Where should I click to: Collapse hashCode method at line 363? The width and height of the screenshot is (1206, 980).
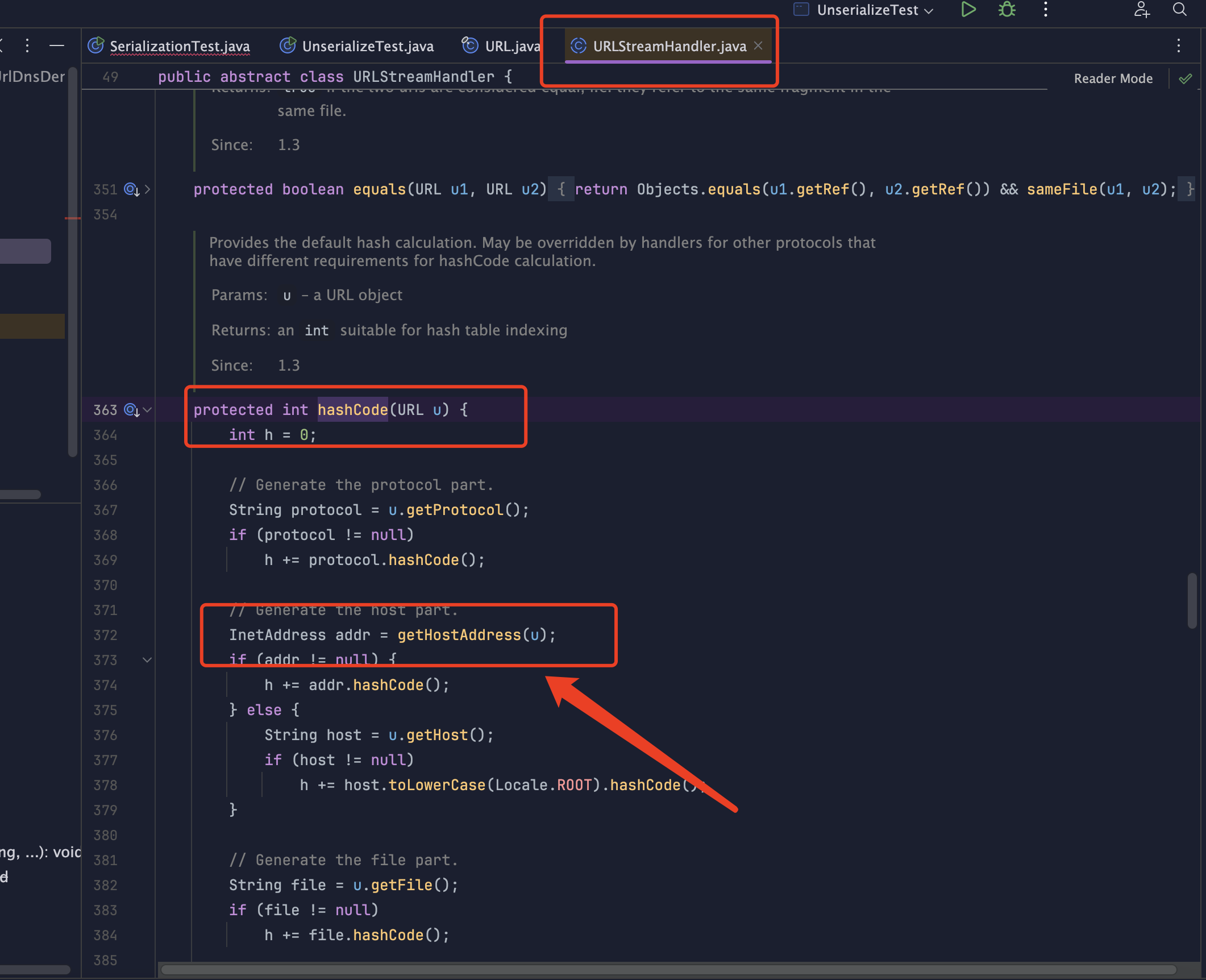point(148,410)
